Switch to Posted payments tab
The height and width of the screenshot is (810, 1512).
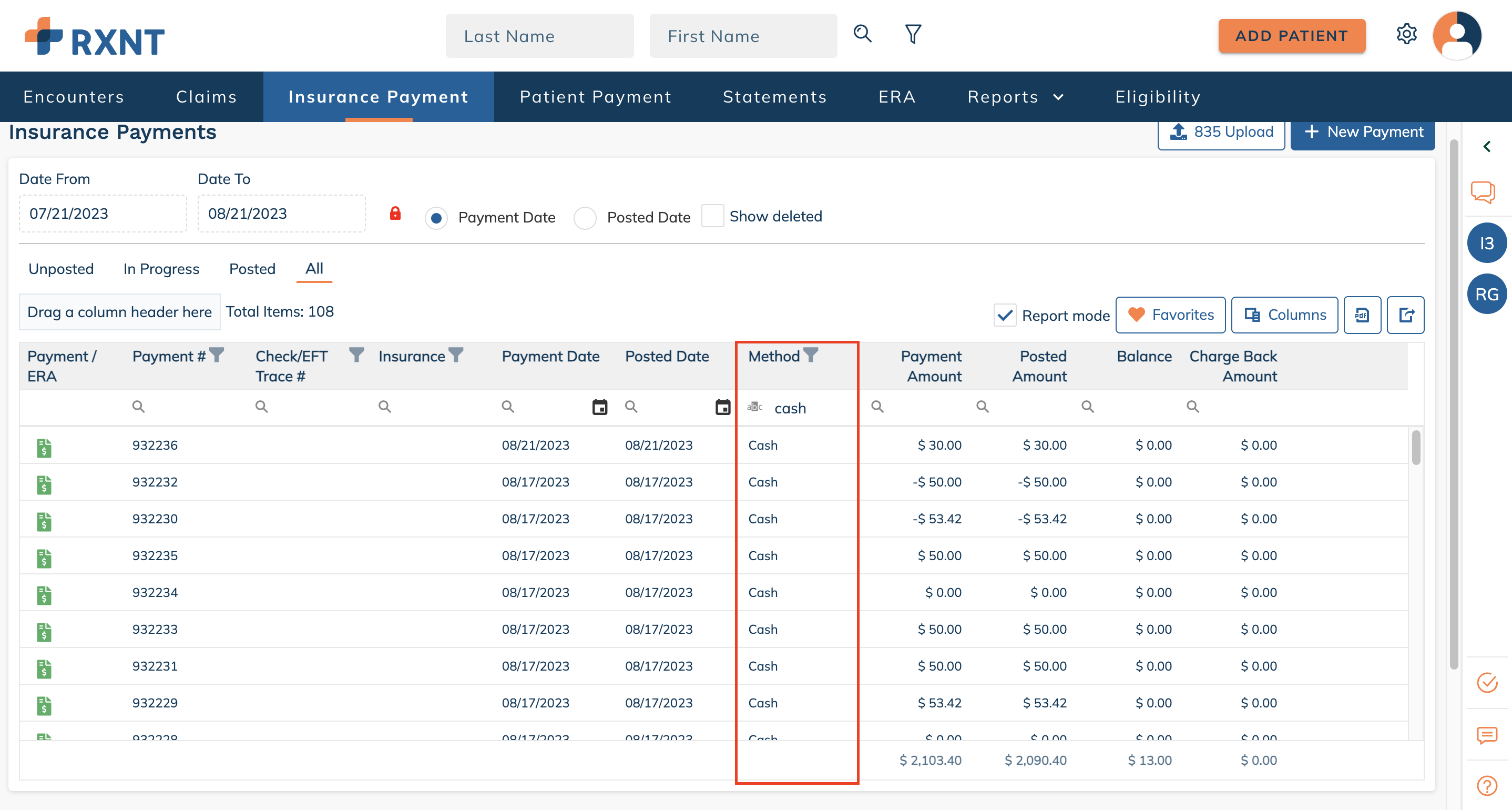tap(252, 268)
